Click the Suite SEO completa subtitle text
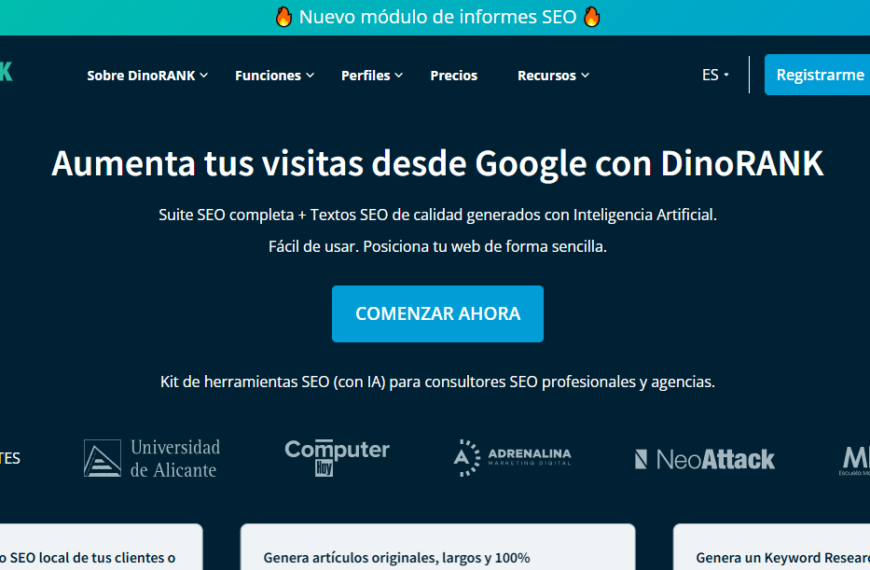This screenshot has height=570, width=870. point(438,215)
